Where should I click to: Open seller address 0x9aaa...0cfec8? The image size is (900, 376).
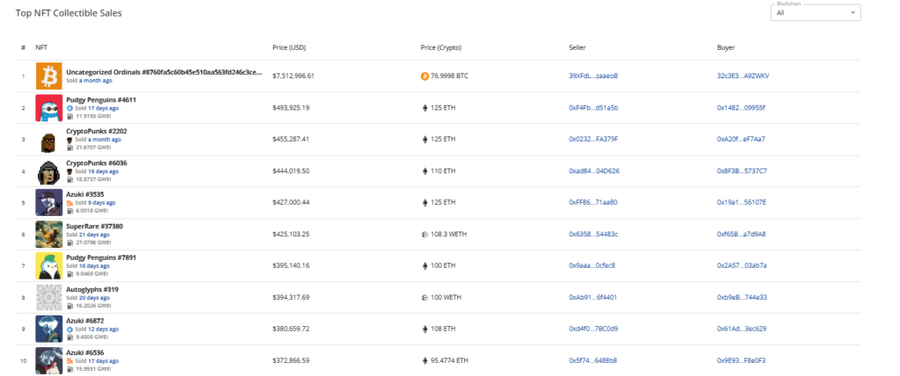point(592,265)
